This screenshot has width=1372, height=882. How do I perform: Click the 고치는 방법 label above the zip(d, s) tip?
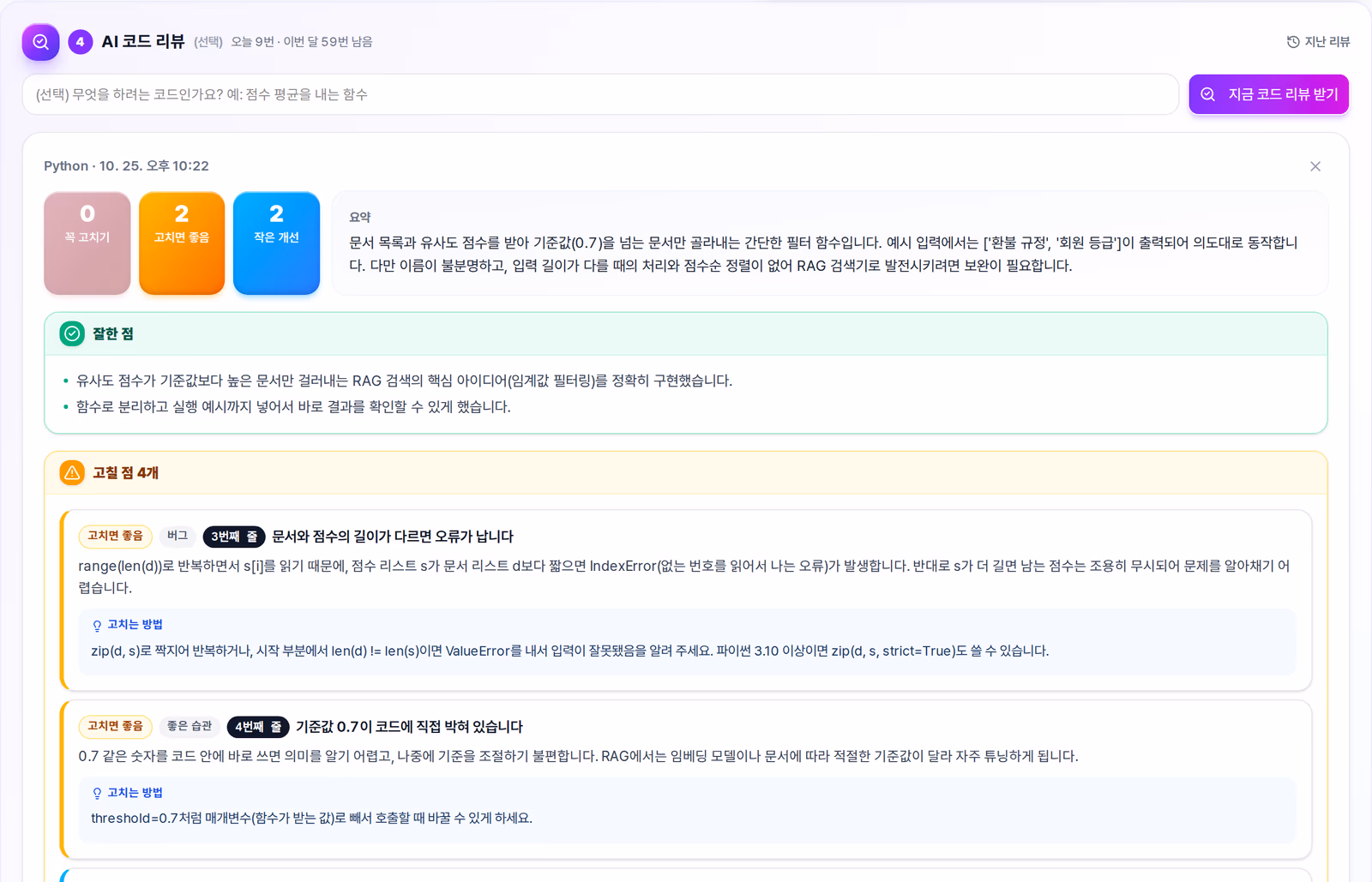pos(135,625)
